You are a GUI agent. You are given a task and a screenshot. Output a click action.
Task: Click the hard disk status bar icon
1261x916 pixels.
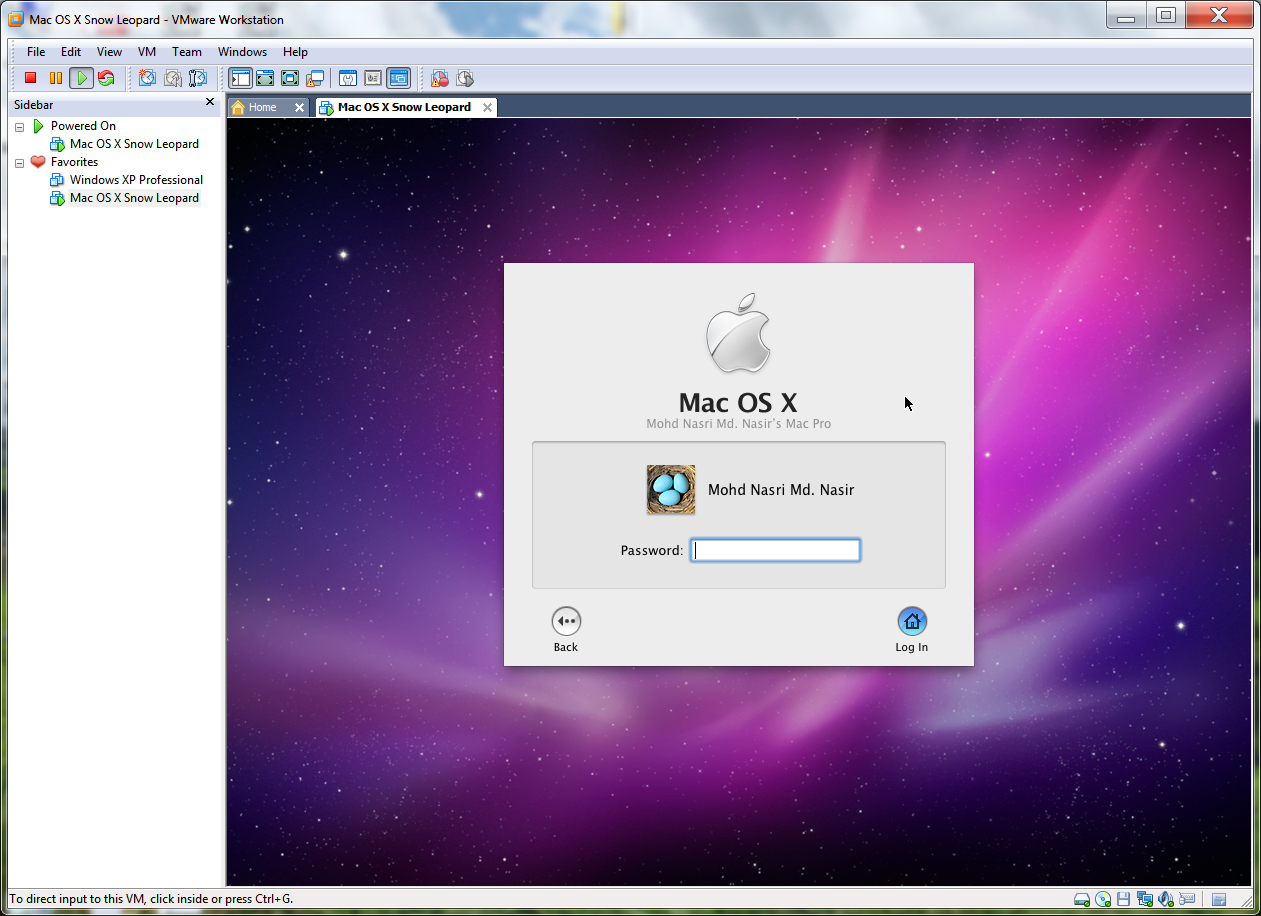(x=1082, y=899)
